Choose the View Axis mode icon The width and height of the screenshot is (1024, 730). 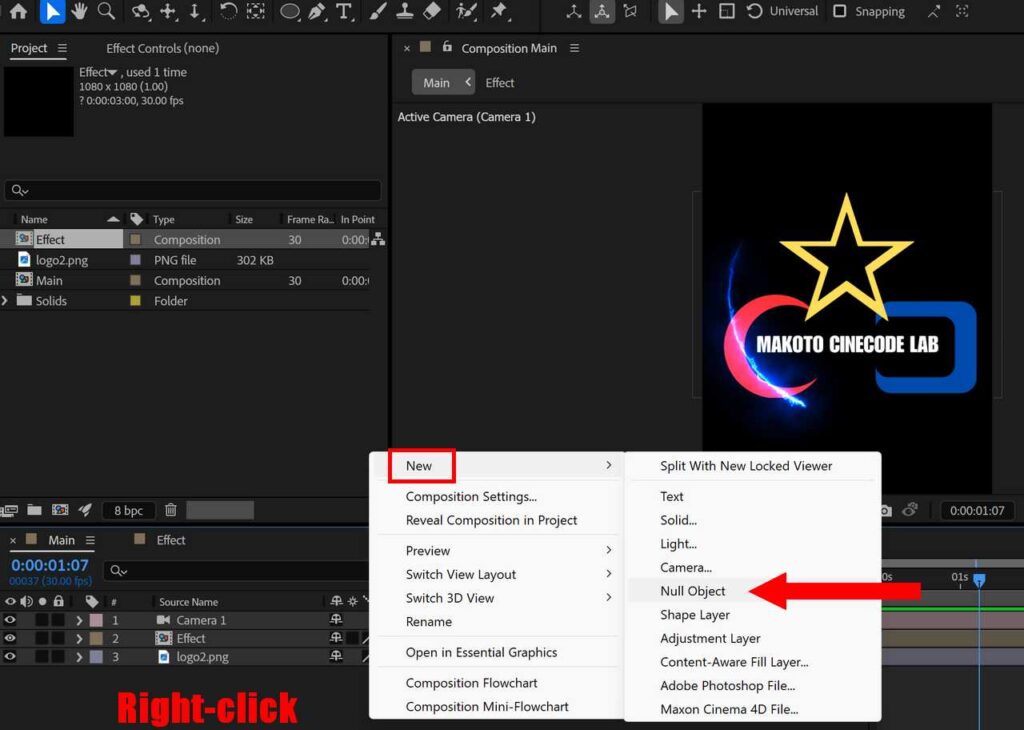630,11
